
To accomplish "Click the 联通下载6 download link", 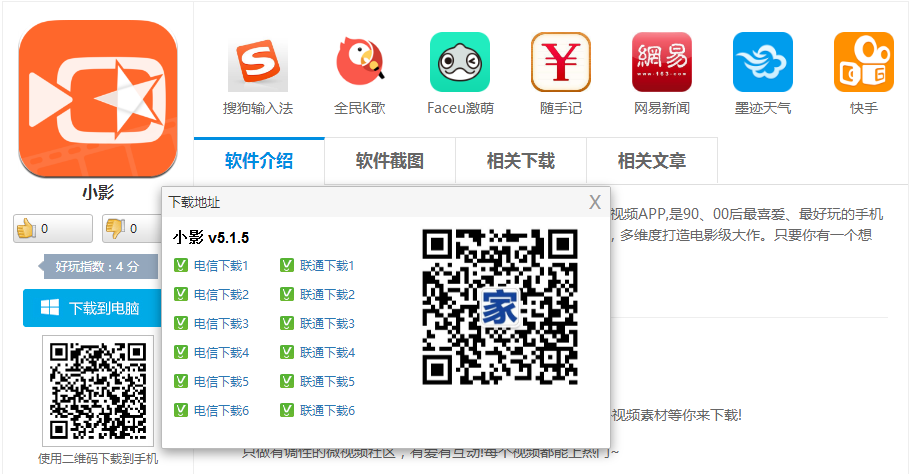I will pos(327,410).
